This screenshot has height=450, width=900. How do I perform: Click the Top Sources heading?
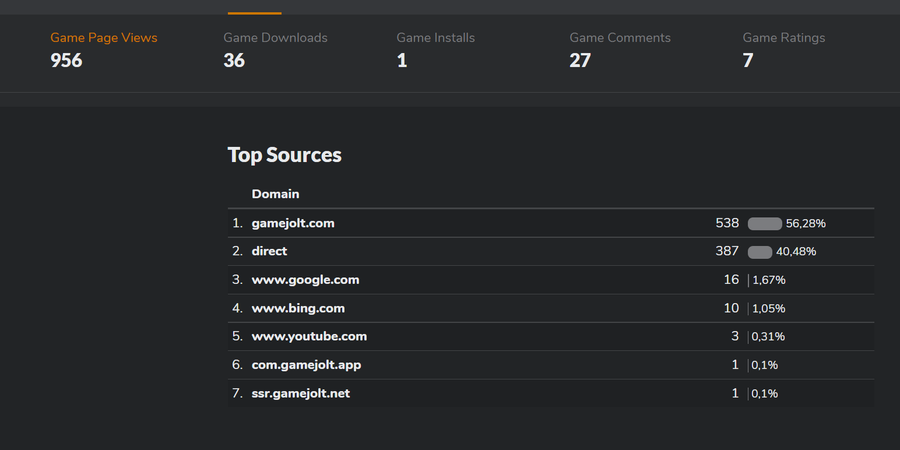click(284, 155)
